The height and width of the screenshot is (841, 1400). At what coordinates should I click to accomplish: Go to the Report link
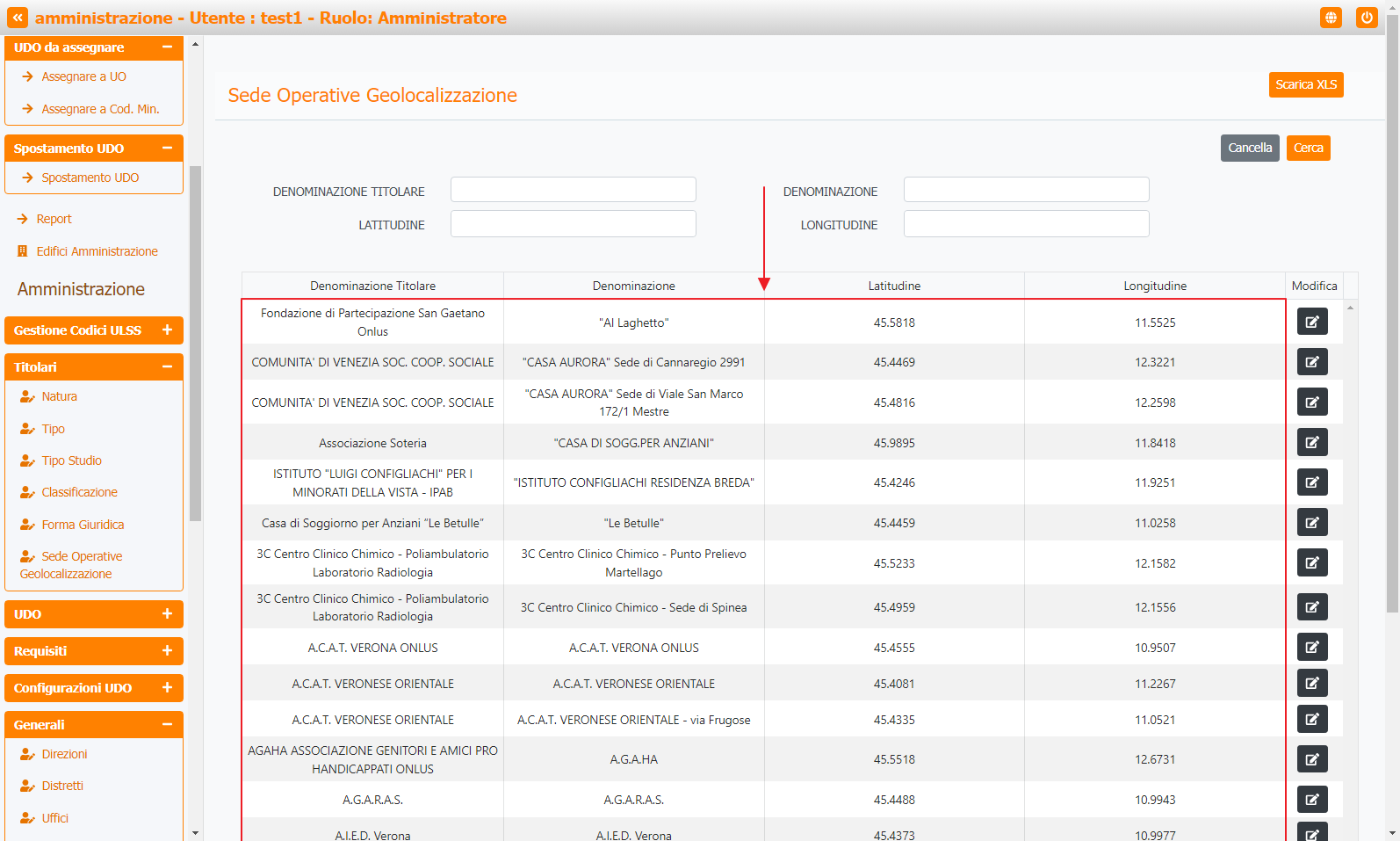tap(54, 219)
